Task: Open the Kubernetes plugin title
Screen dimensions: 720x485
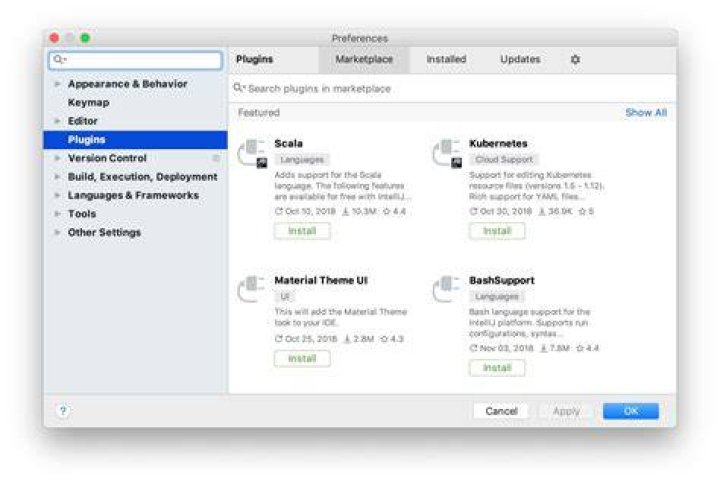Action: click(498, 143)
